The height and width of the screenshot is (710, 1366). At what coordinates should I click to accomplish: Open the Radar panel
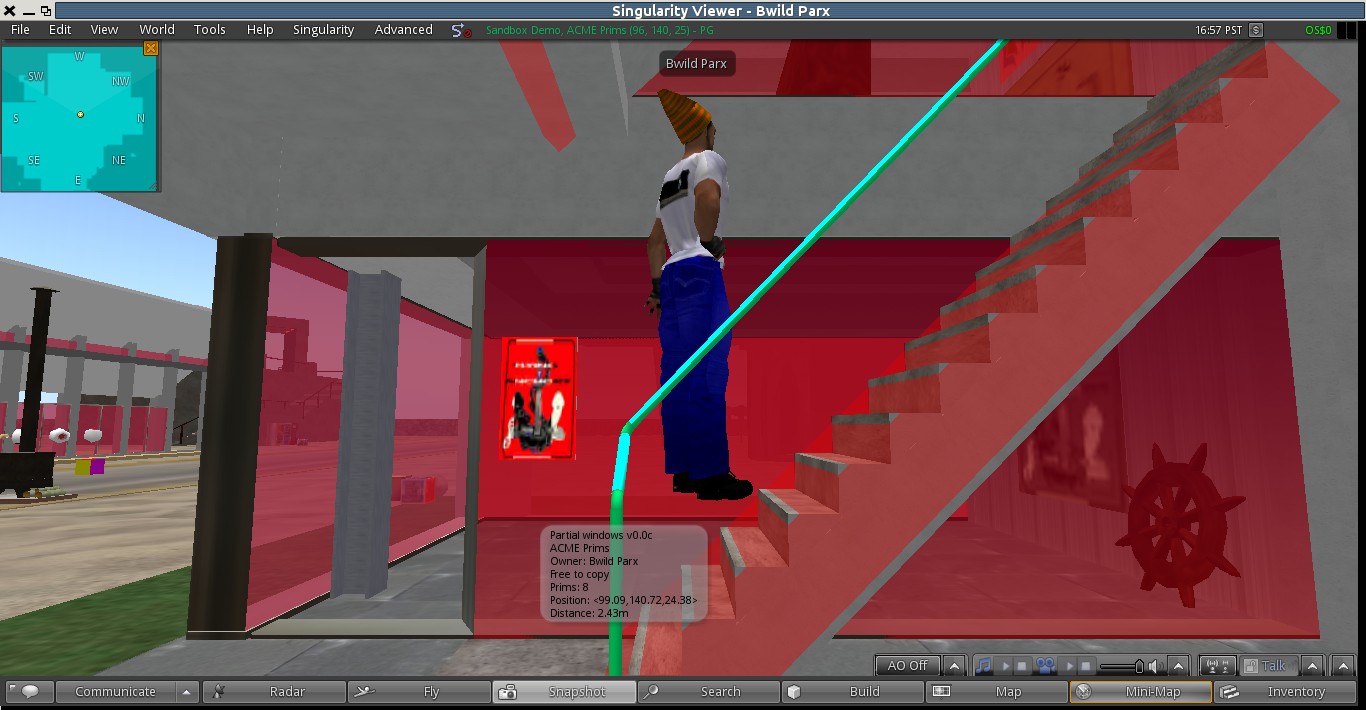click(274, 691)
